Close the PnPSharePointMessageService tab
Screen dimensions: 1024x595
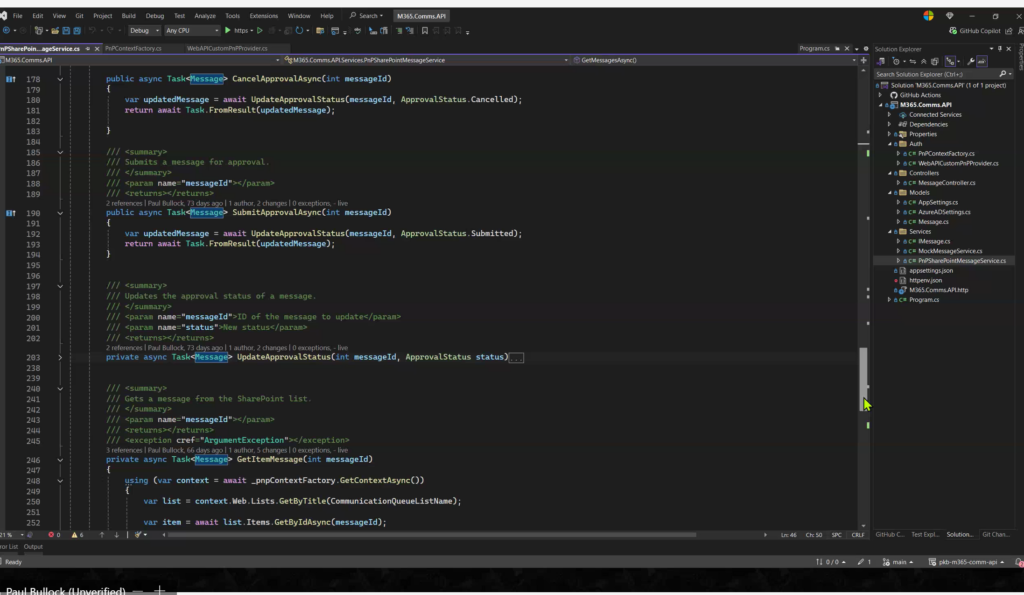(x=97, y=48)
